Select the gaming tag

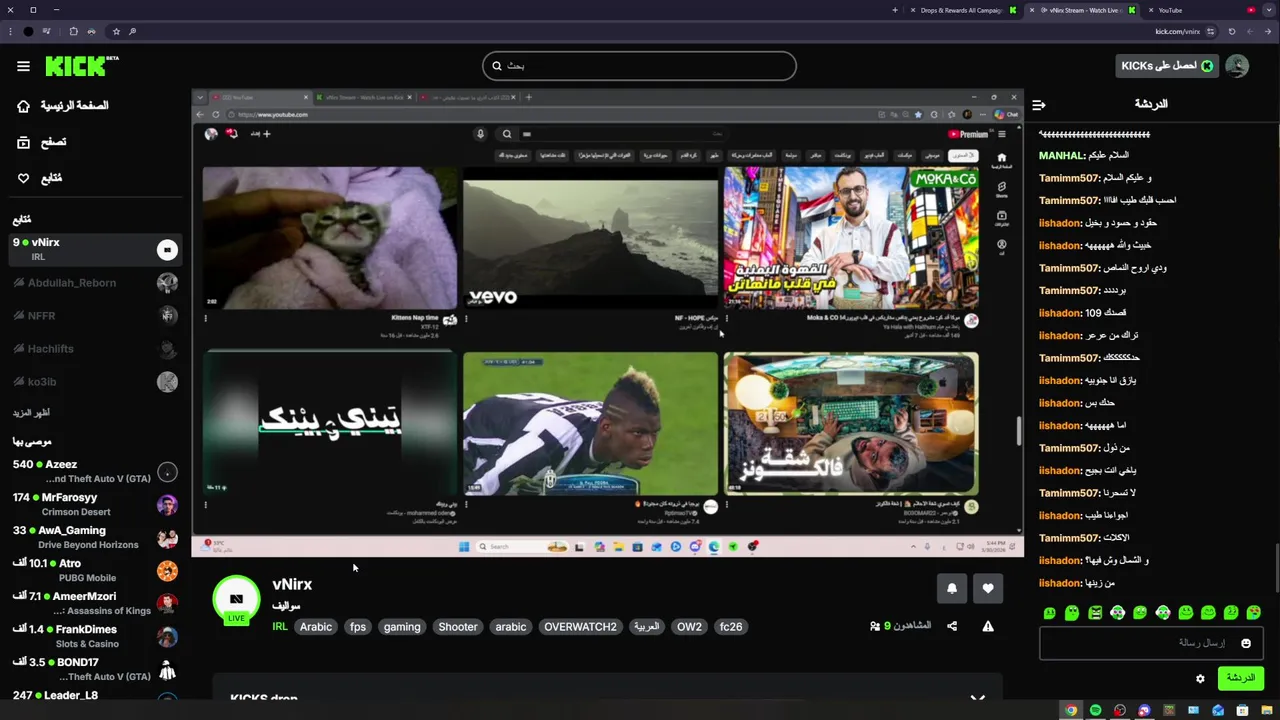point(402,627)
